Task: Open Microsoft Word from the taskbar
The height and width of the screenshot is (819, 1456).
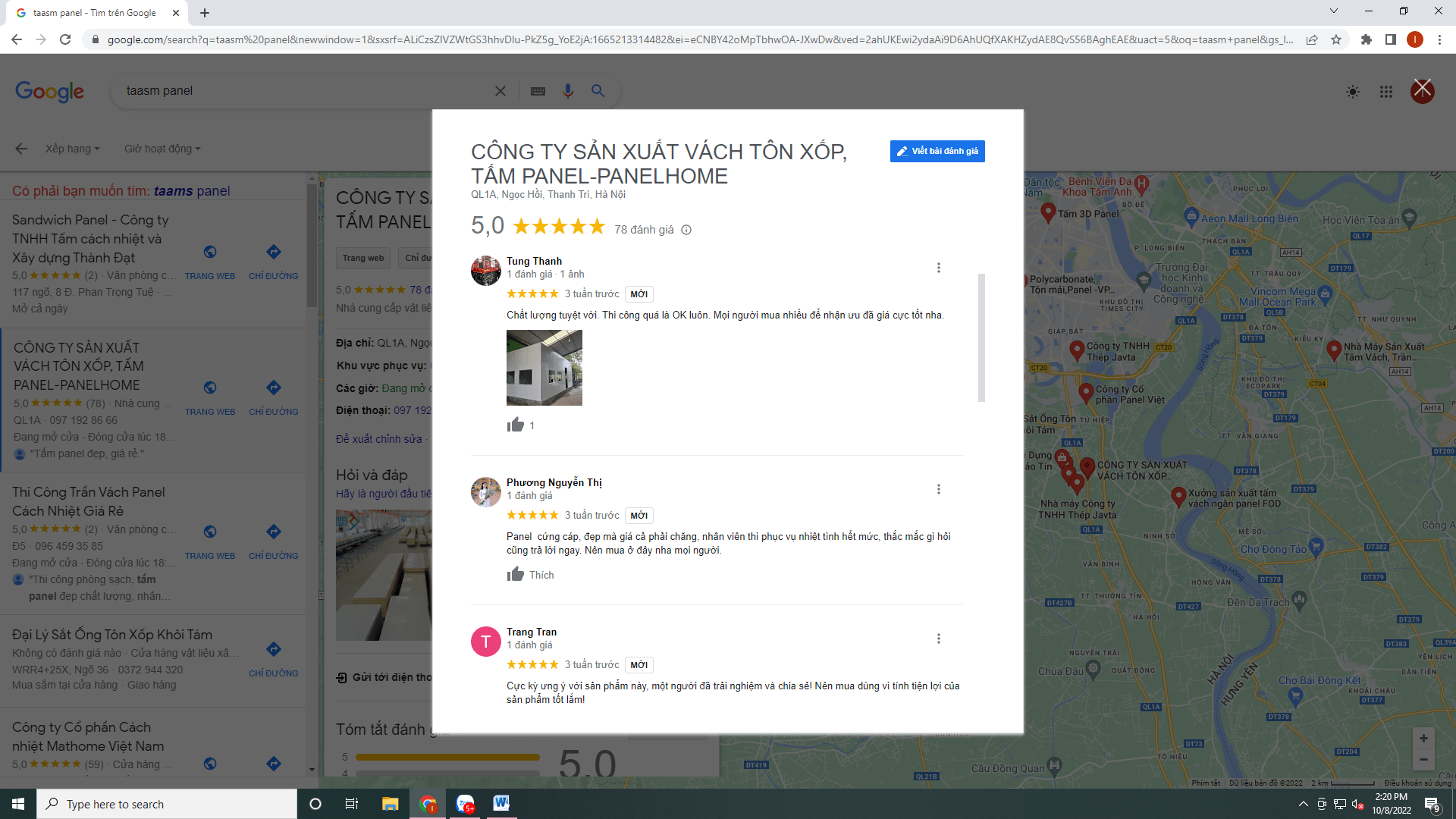Action: click(x=500, y=804)
